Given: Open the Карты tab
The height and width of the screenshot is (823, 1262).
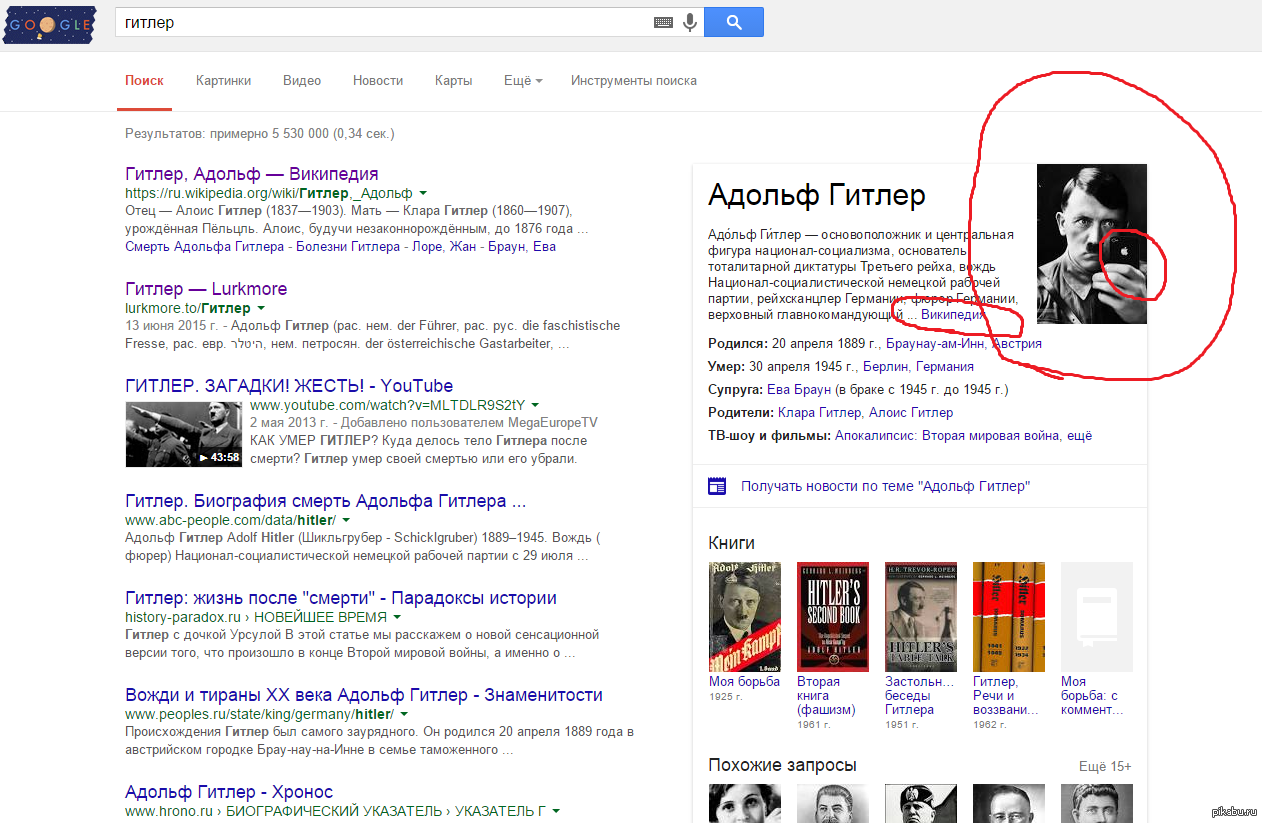Looking at the screenshot, I should point(453,81).
